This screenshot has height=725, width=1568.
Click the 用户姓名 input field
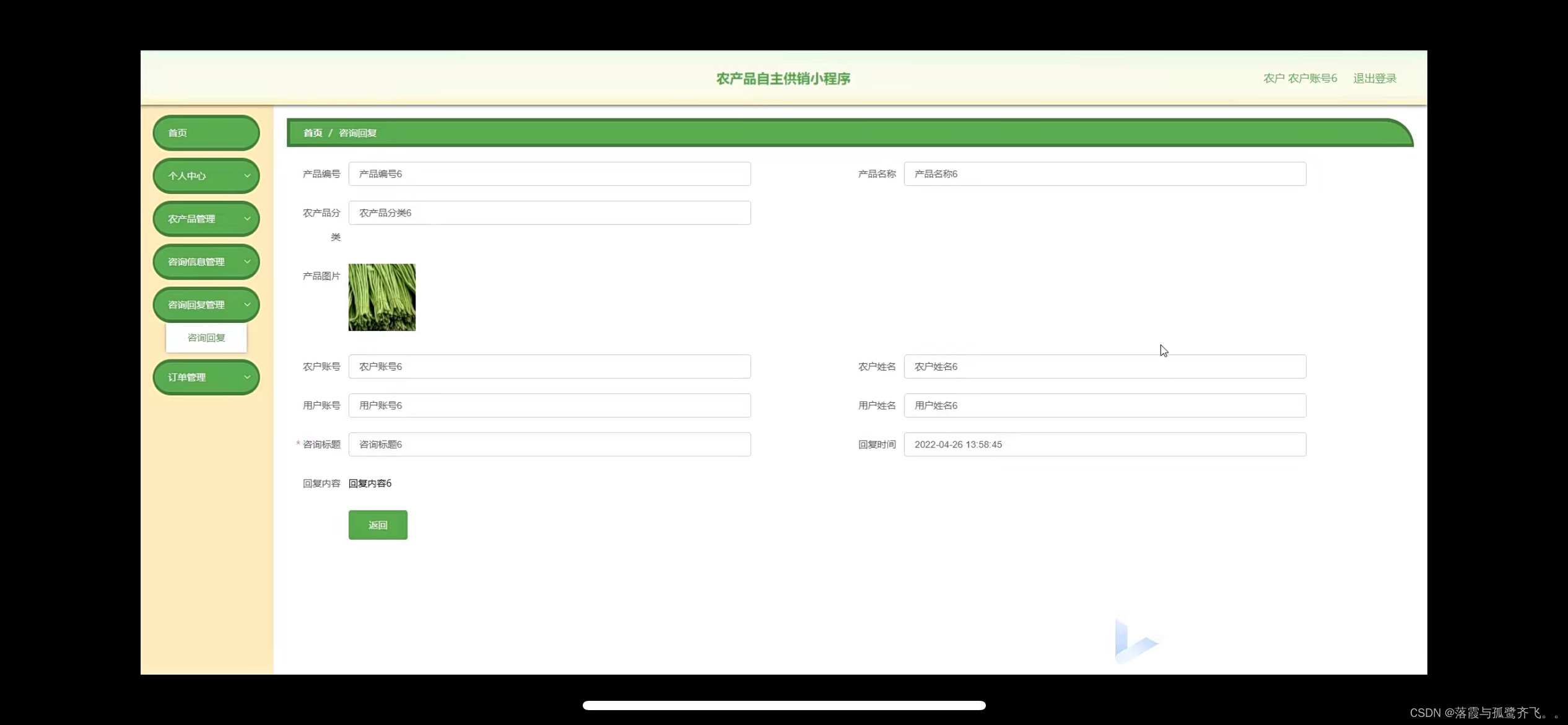coord(1105,405)
